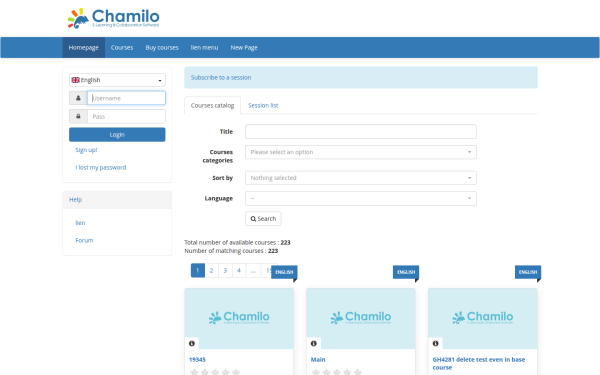Click the lock icon beside the Pass field
Viewport: 600px width, 375px height.
click(78, 116)
